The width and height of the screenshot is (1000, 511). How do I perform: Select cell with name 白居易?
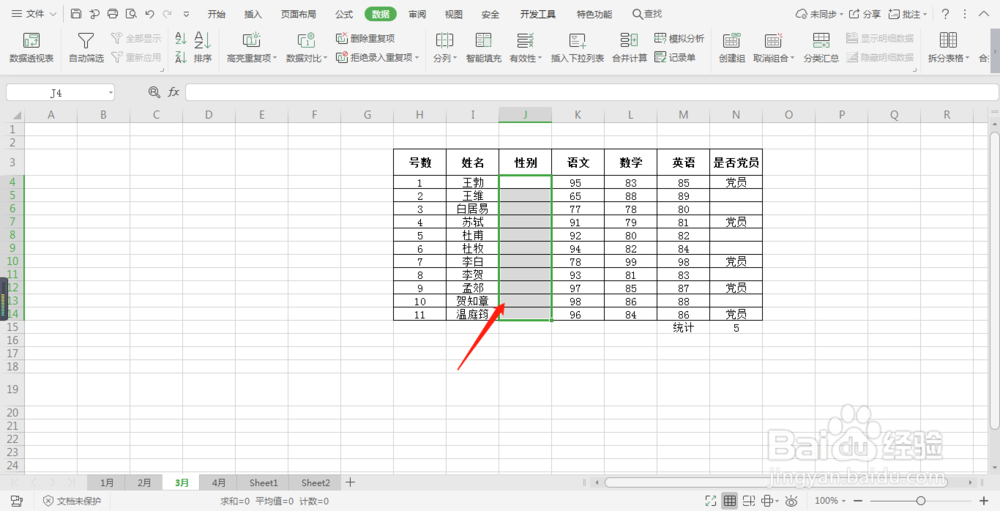473,209
